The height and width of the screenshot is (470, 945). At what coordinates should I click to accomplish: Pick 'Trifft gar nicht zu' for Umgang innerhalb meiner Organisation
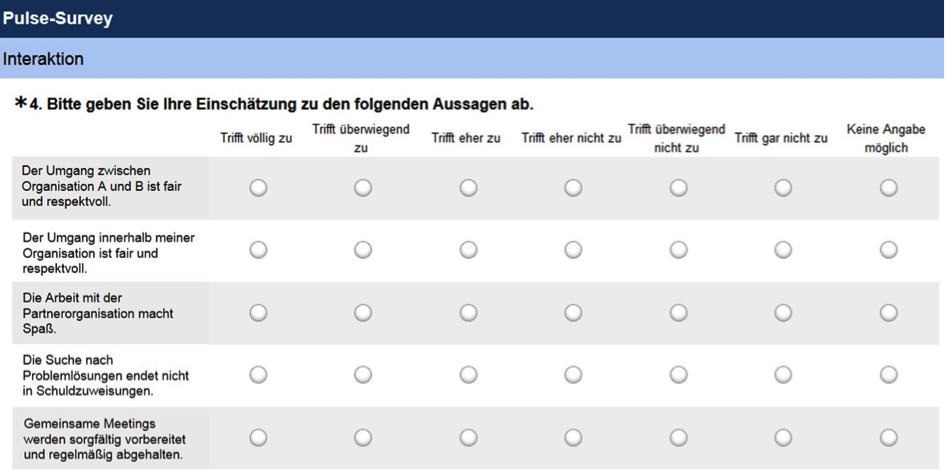(x=783, y=249)
